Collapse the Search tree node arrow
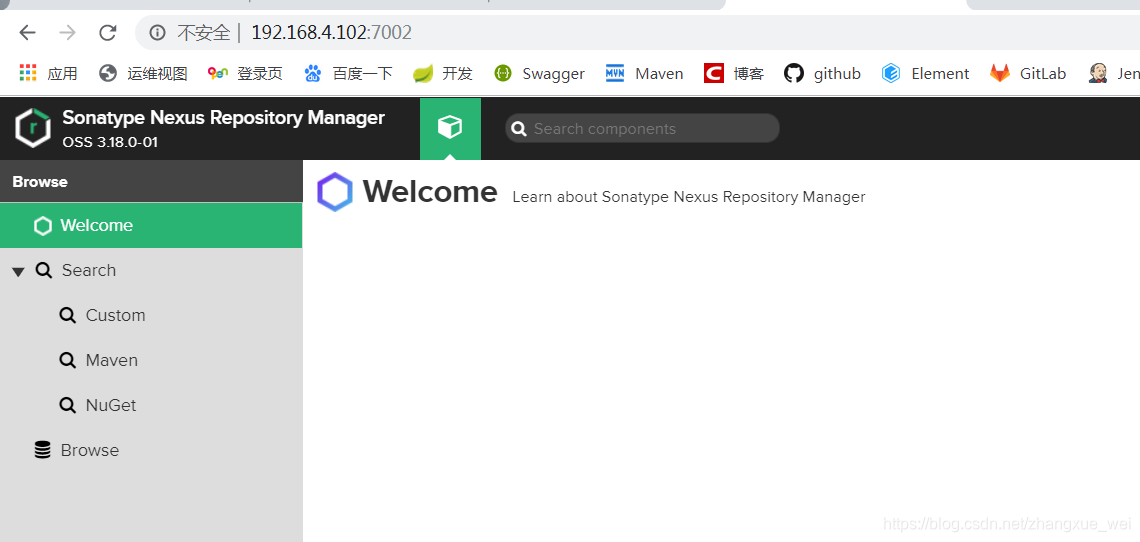Screen dimensions: 1140x542 click(x=18, y=271)
